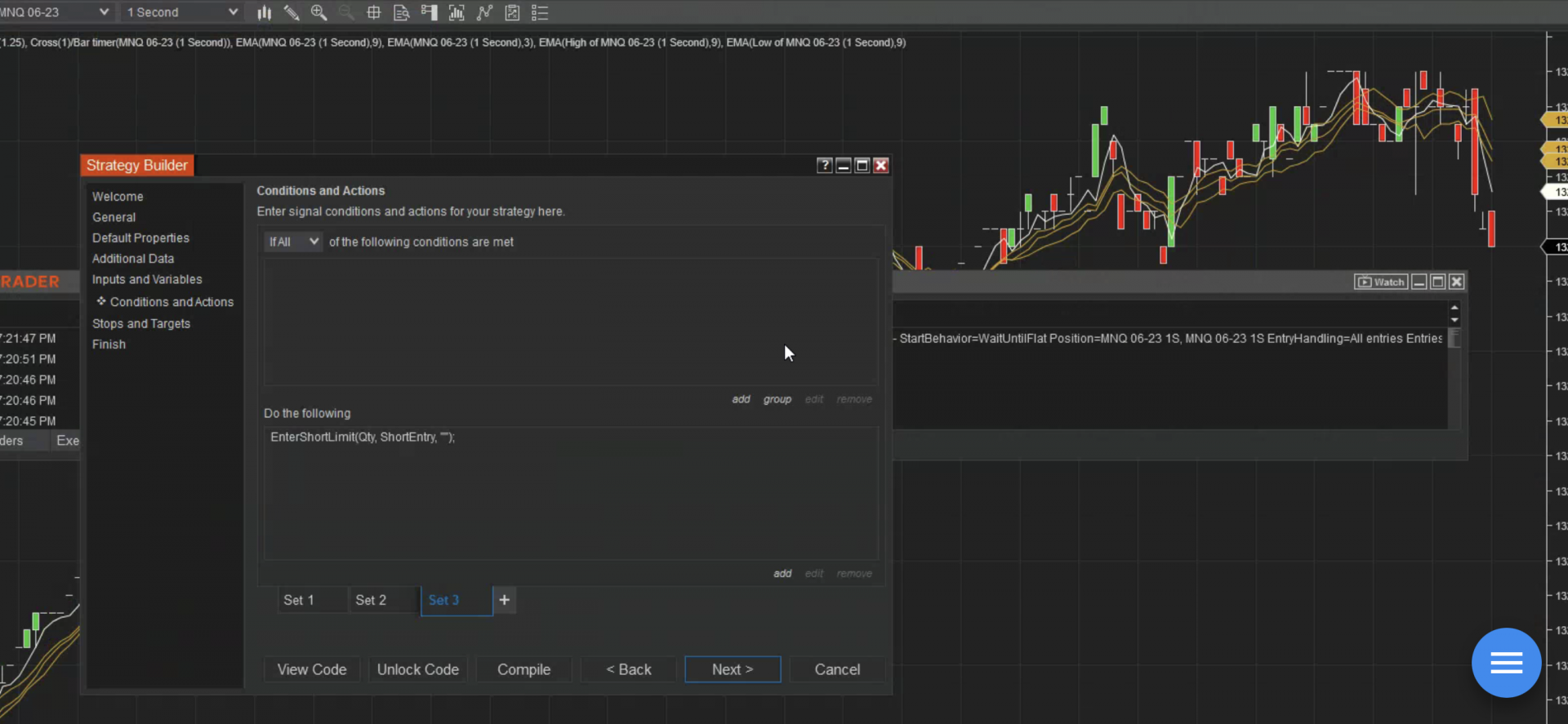Toggle the crosshair cursor icon

(x=374, y=12)
